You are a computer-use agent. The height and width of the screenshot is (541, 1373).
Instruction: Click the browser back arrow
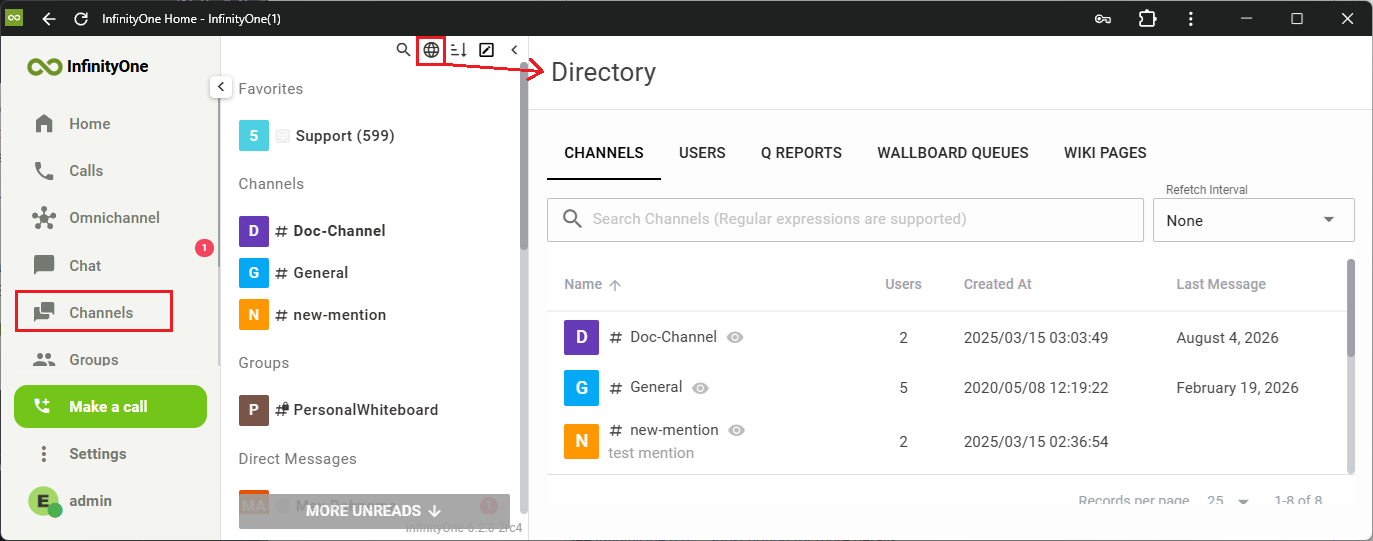tap(49, 19)
